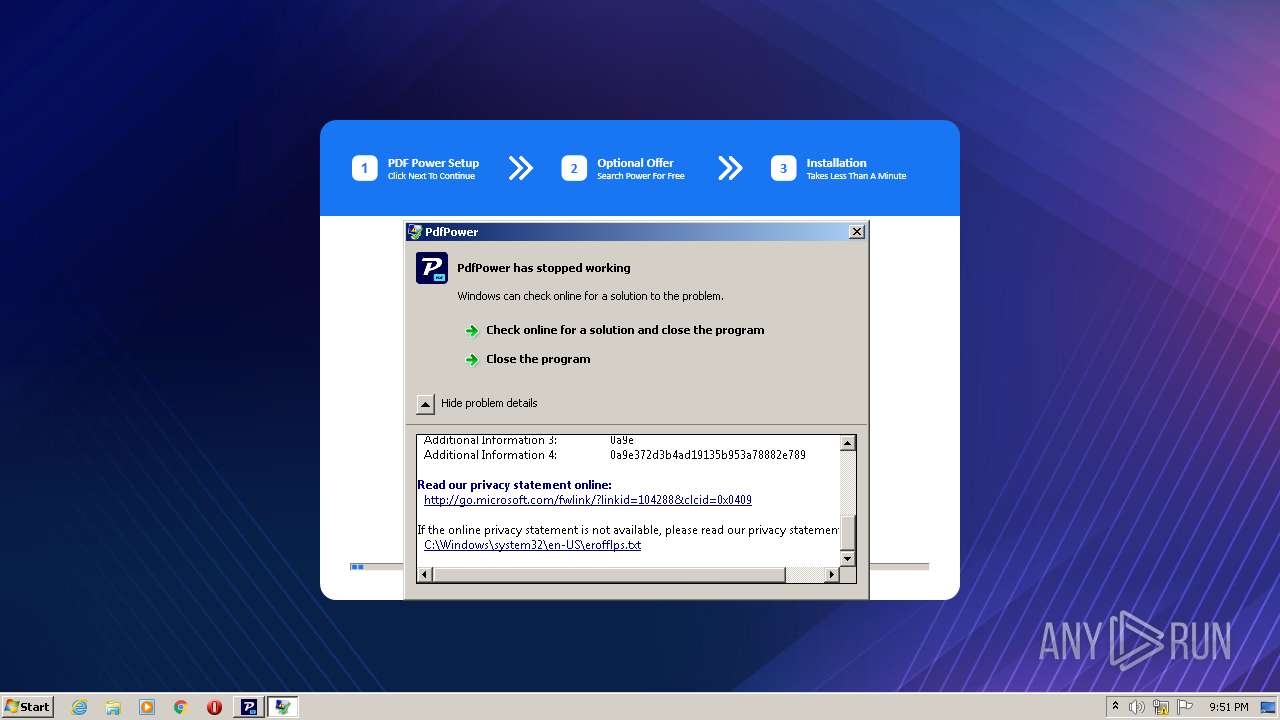The width and height of the screenshot is (1280, 720).
Task: Collapse problem details with Hide arrow
Action: pyautogui.click(x=425, y=404)
